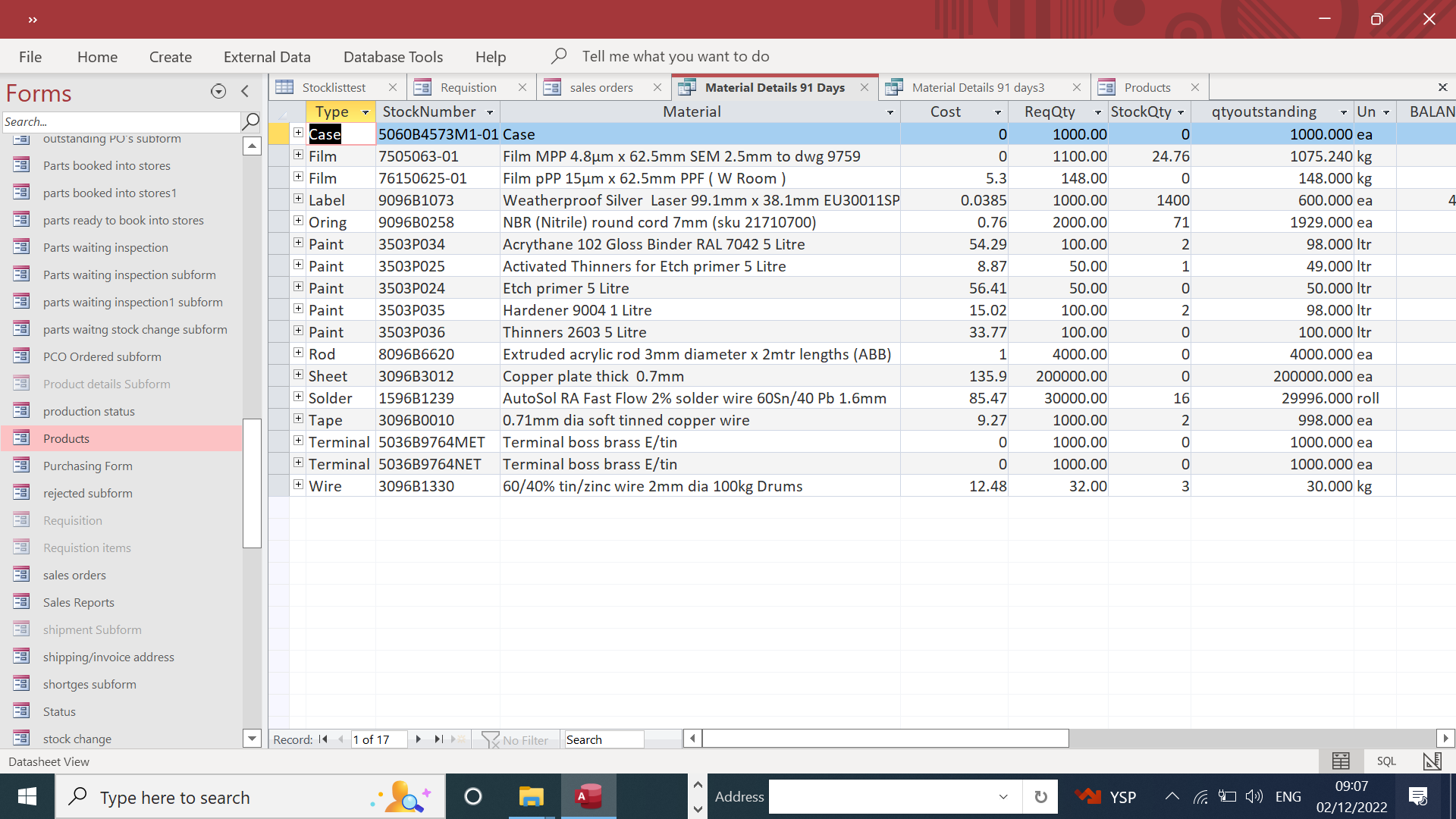This screenshot has width=1456, height=819.
Task: Select Datasheet view icon in the status bar
Action: (1341, 761)
